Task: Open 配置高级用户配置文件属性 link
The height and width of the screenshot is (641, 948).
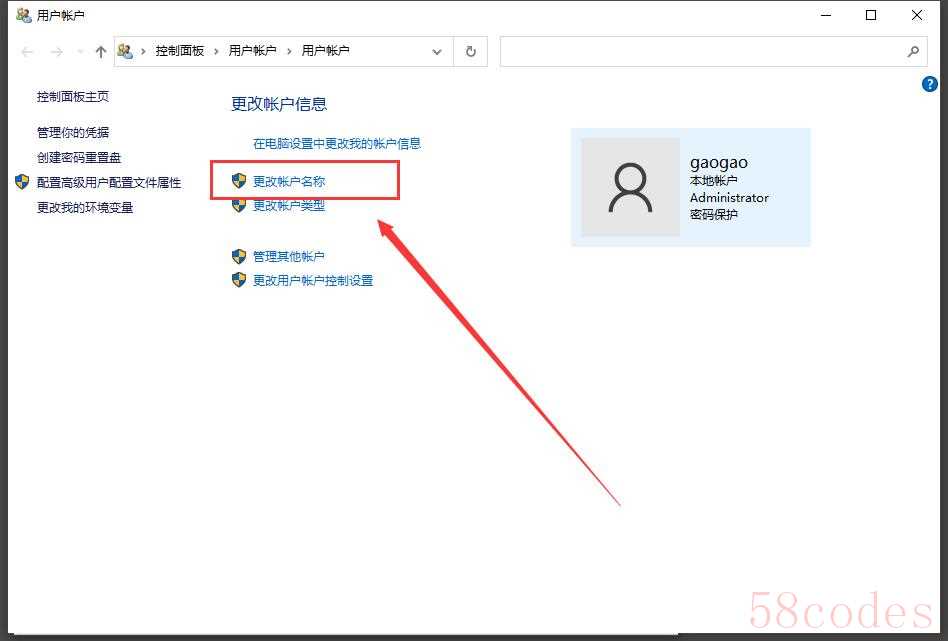Action: (x=109, y=183)
